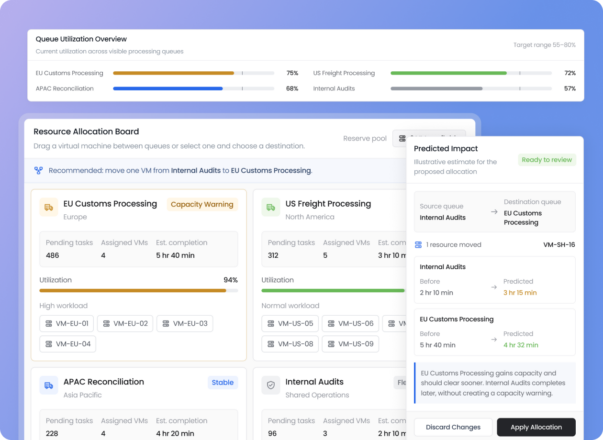Click the 72% overview value
The image size is (603, 440).
(x=570, y=73)
